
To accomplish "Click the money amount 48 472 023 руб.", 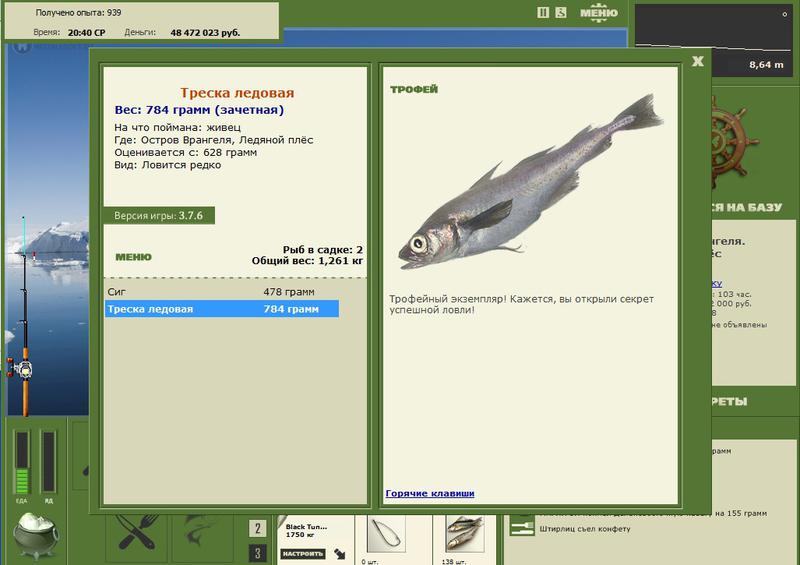I will 205,32.
